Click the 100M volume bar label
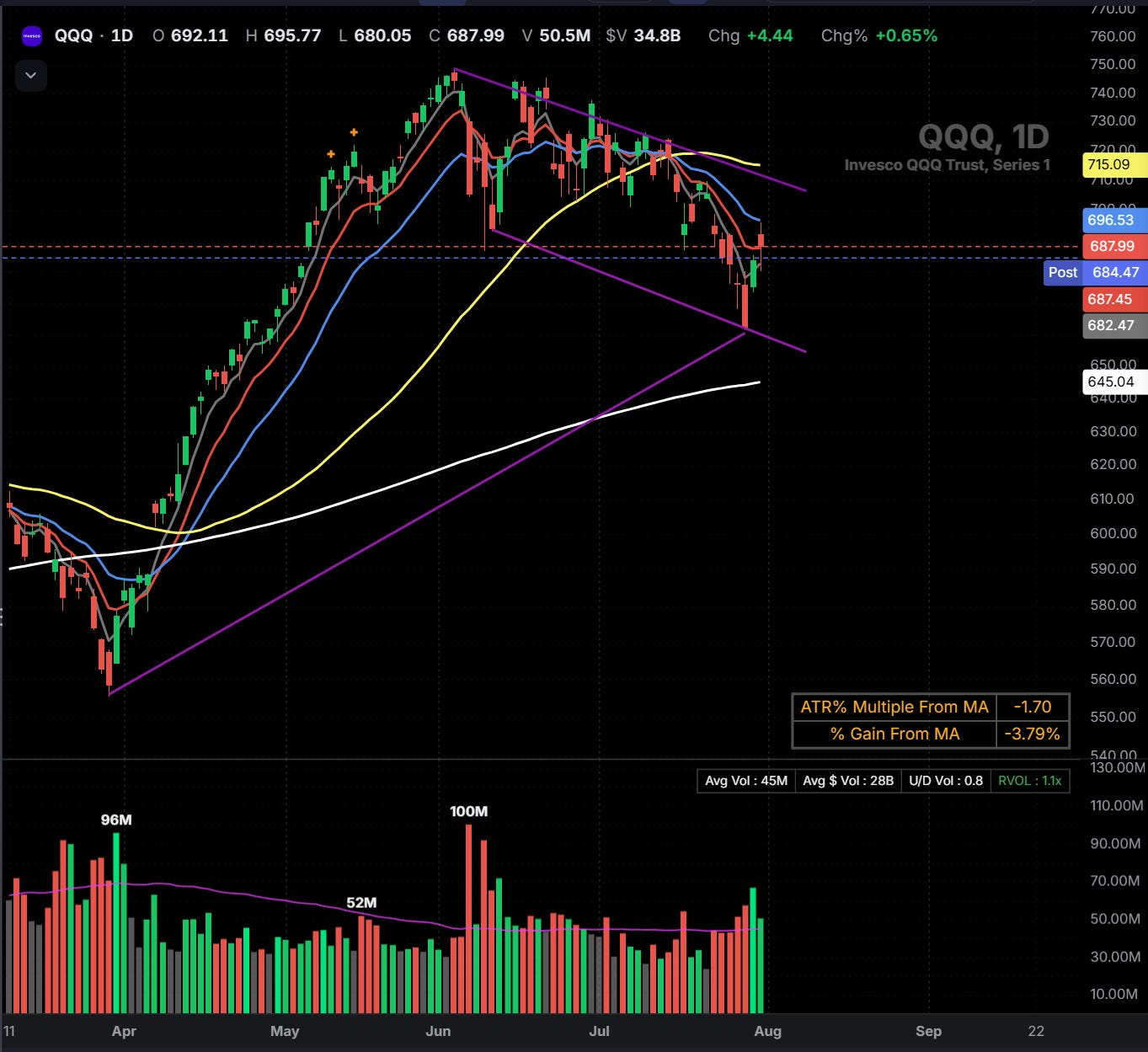Screen dimensions: 1148x1052 point(468,812)
